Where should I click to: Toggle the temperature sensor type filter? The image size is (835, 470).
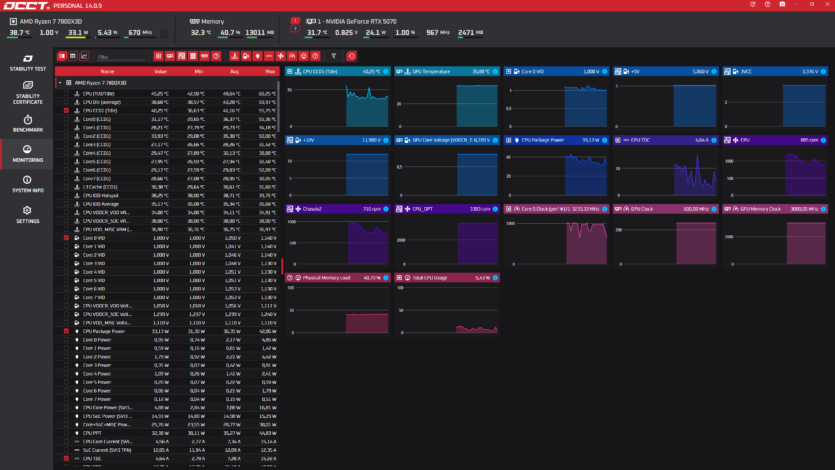234,56
